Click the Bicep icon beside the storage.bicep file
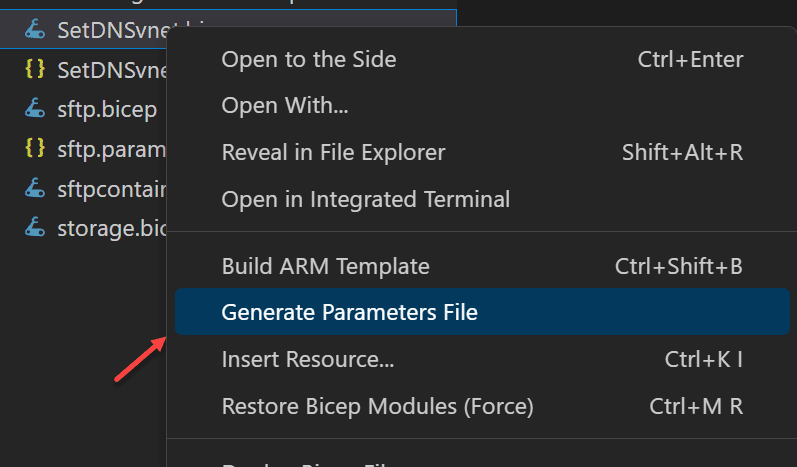Screen dimensions: 797x467 (x=35, y=227)
